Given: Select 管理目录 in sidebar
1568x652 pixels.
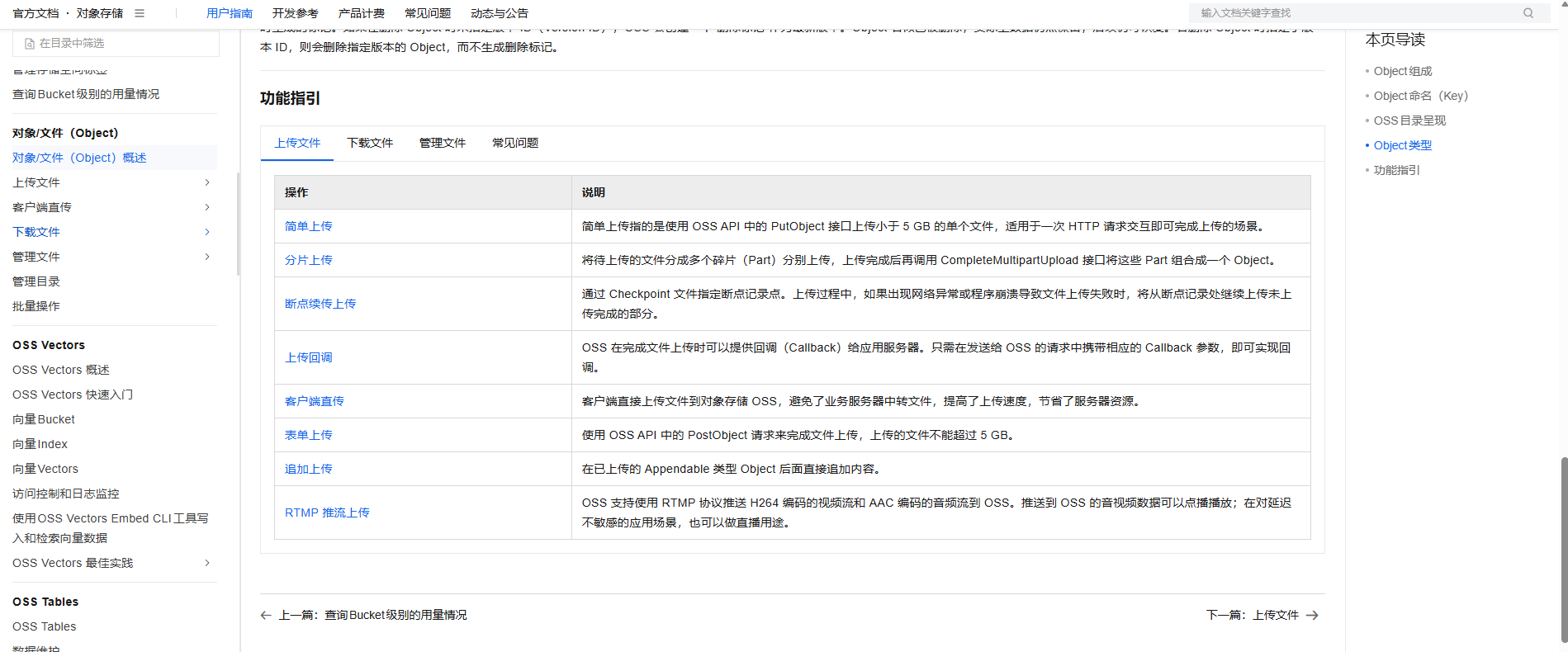Looking at the screenshot, I should 36,281.
